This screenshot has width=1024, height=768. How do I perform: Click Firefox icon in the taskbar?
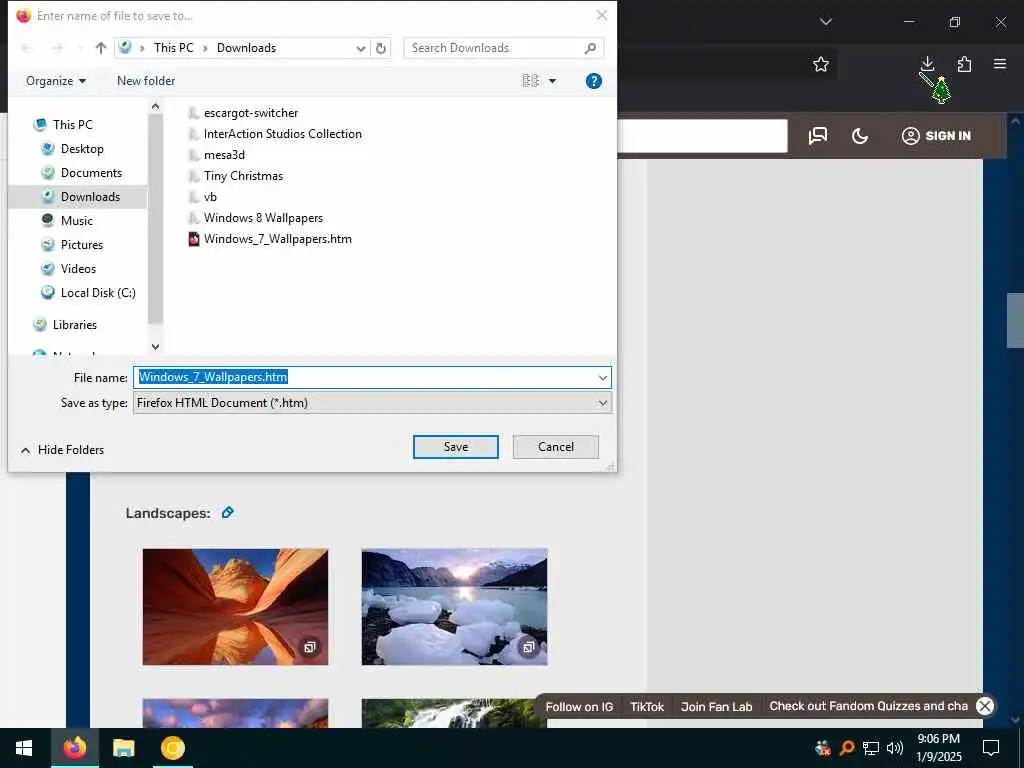coord(74,748)
